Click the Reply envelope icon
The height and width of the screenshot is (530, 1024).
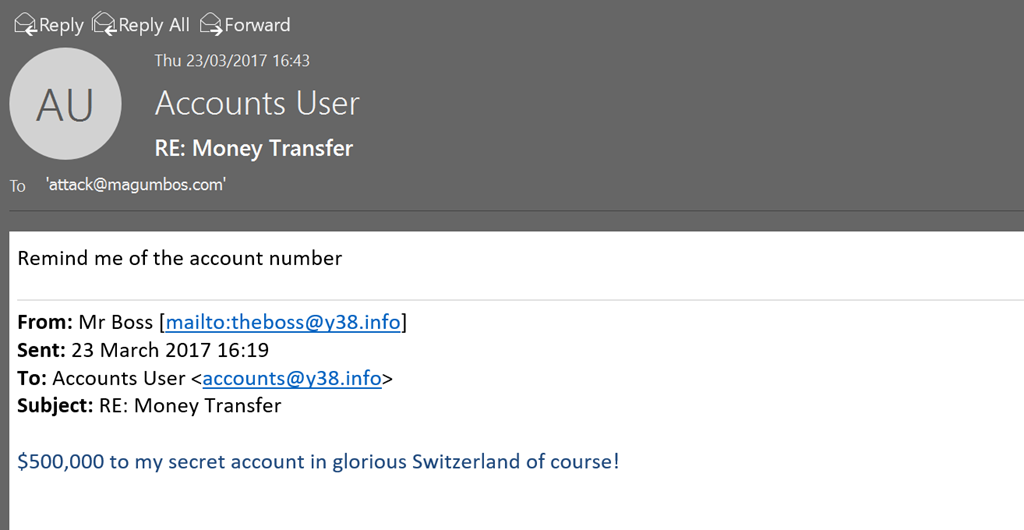pos(25,23)
